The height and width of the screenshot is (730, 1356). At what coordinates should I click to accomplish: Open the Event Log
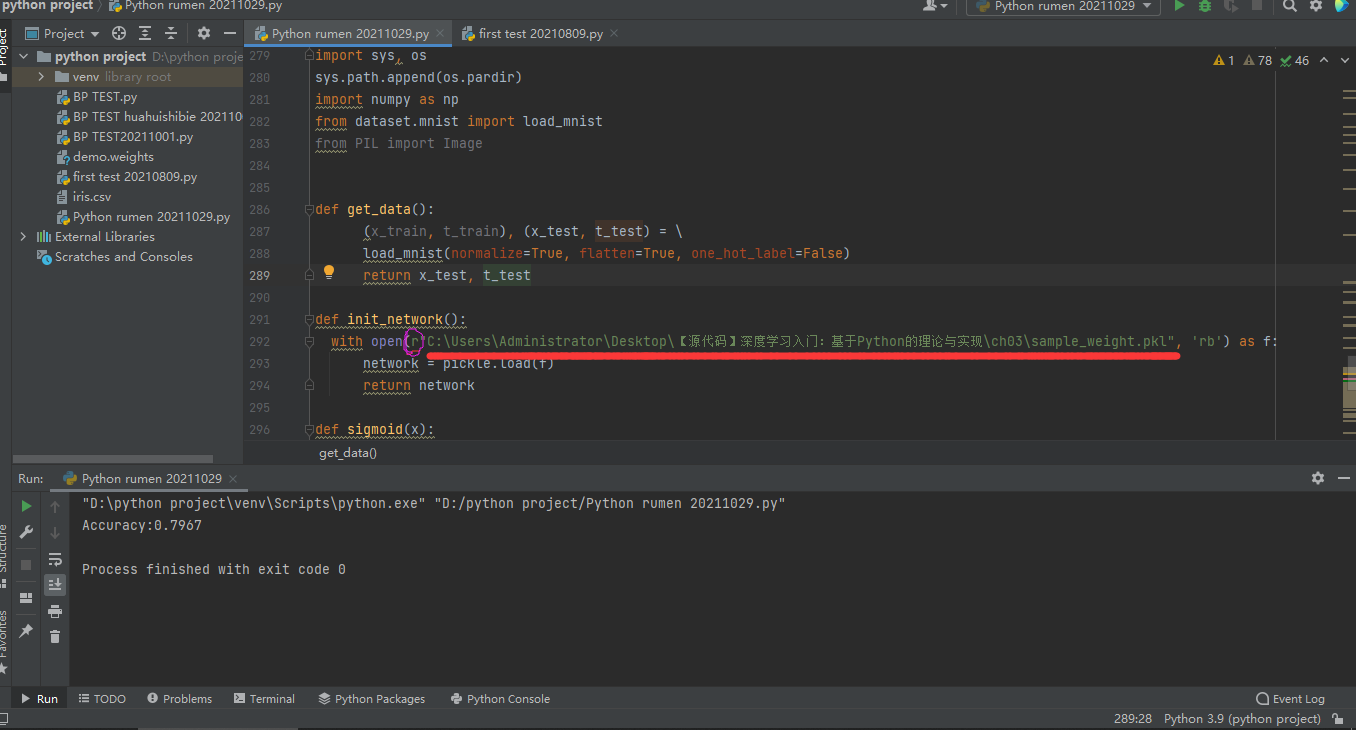click(1290, 698)
